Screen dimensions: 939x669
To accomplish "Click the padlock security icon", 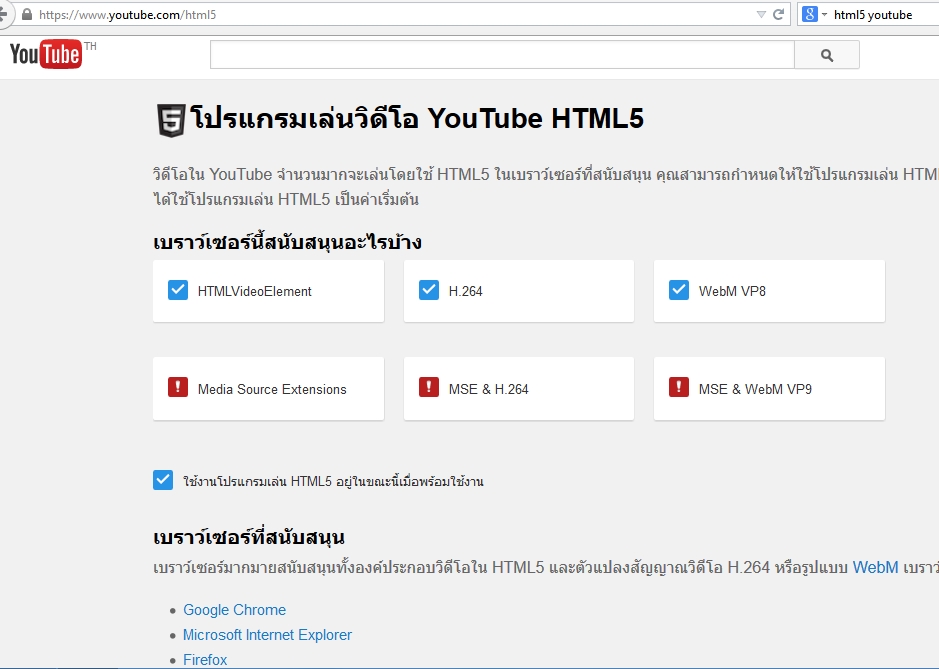I will point(26,14).
